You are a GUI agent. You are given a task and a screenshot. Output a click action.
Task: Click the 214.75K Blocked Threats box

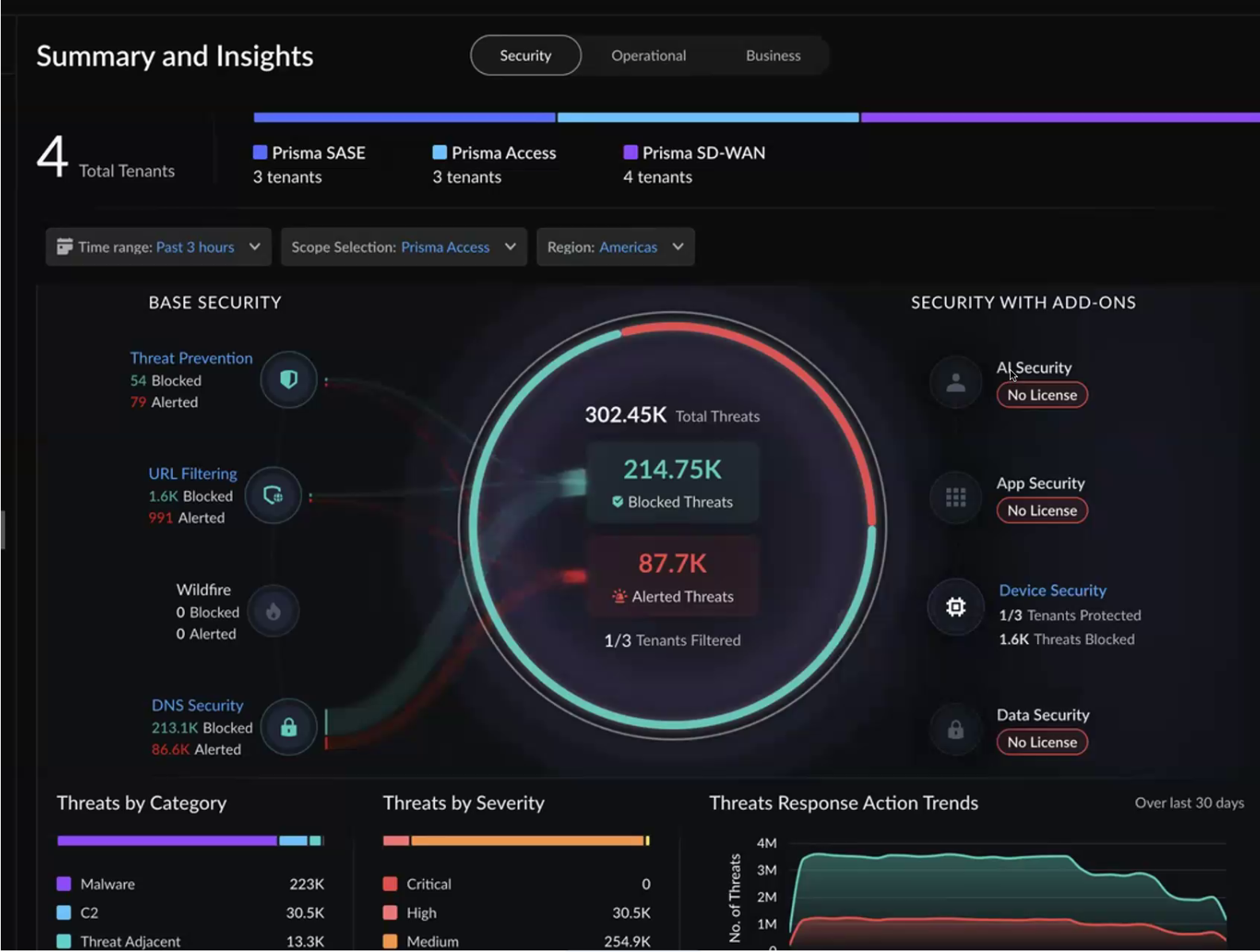673,482
